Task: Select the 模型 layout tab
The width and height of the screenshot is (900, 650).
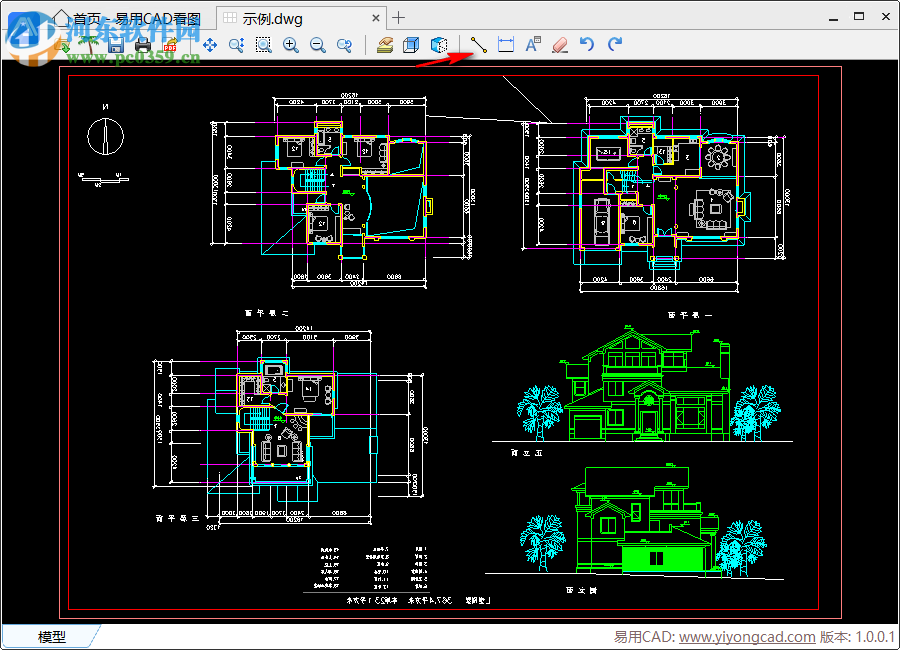Action: [52, 637]
